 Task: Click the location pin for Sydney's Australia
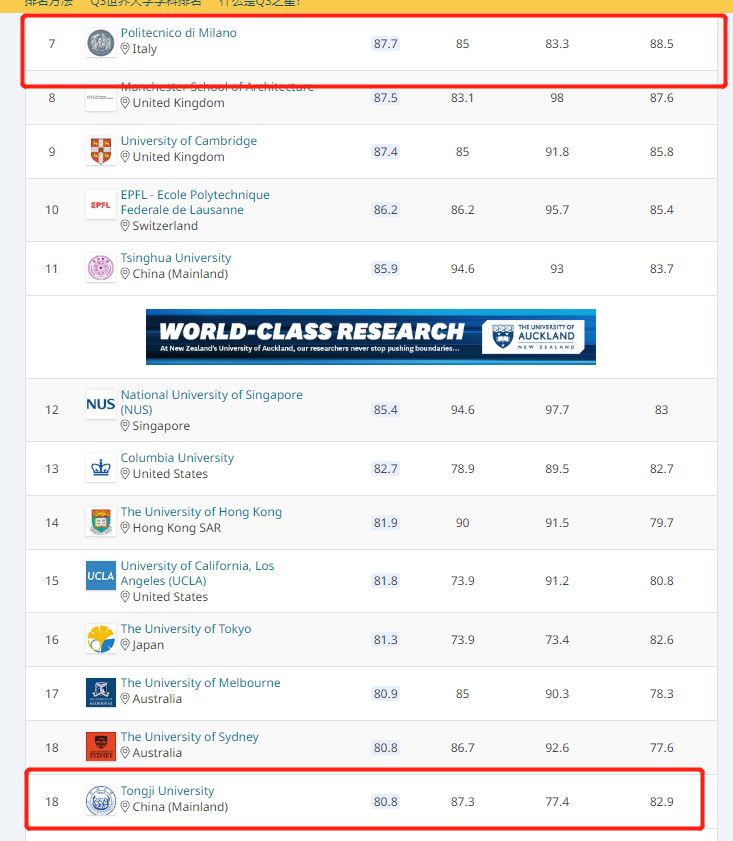[125, 753]
